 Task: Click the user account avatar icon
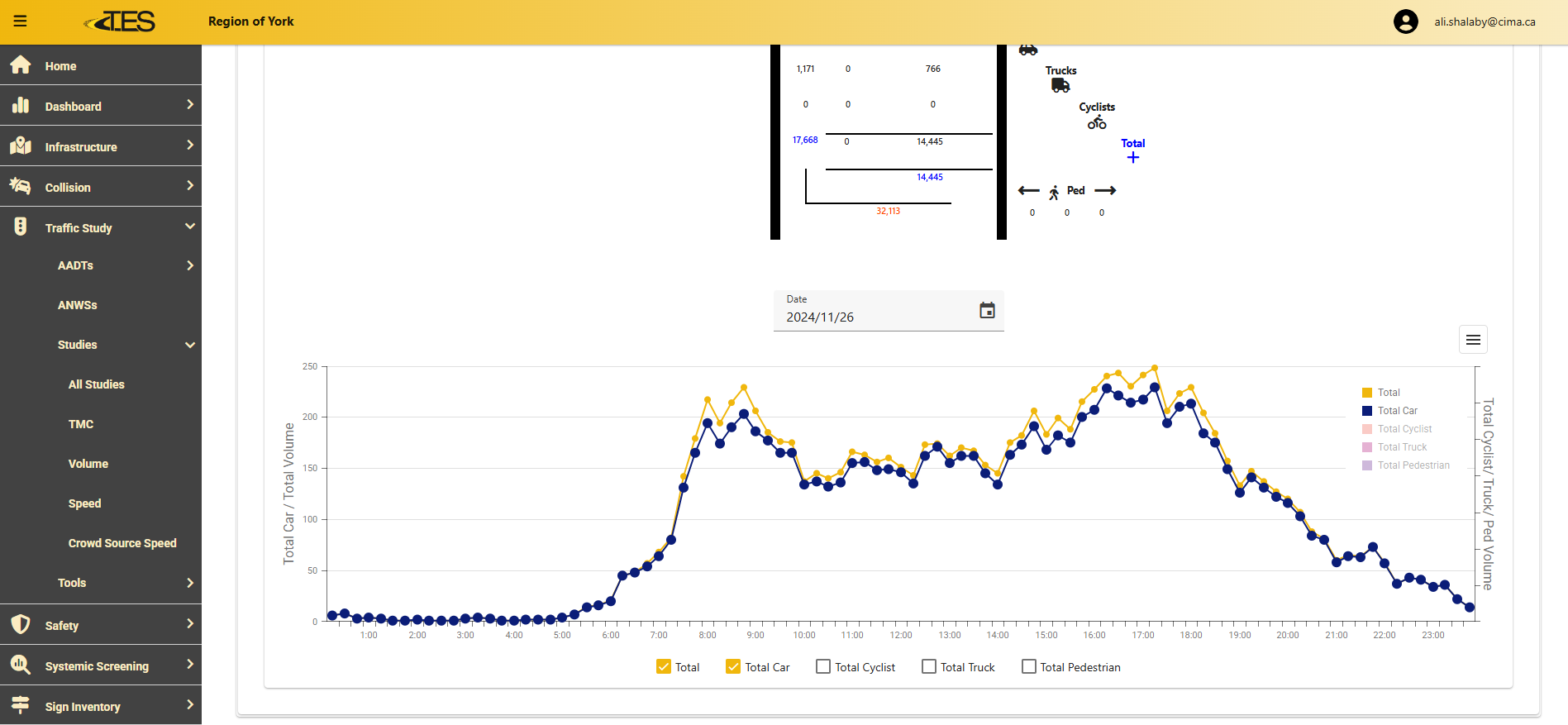pos(1405,21)
